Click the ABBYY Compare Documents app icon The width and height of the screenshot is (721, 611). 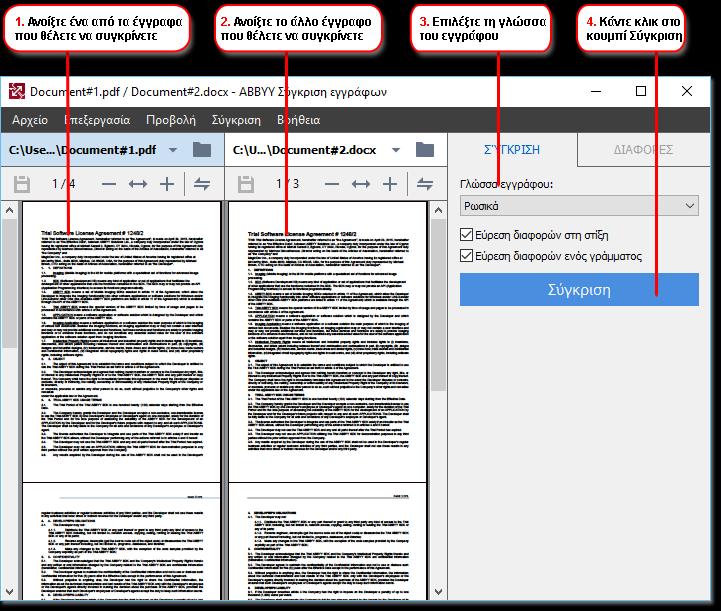pyautogui.click(x=17, y=91)
